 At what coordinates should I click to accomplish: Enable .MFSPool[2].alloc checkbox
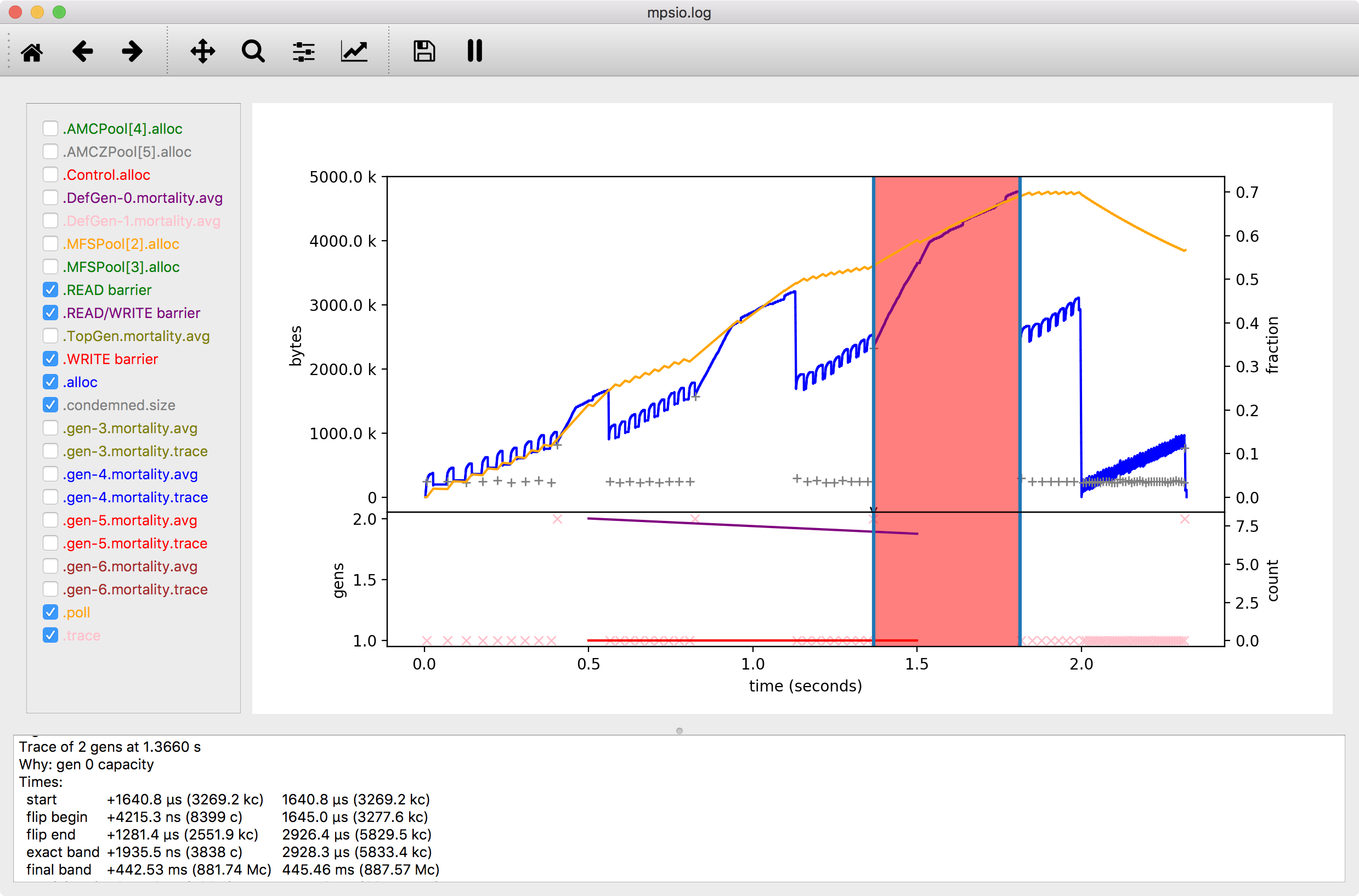pyautogui.click(x=50, y=243)
